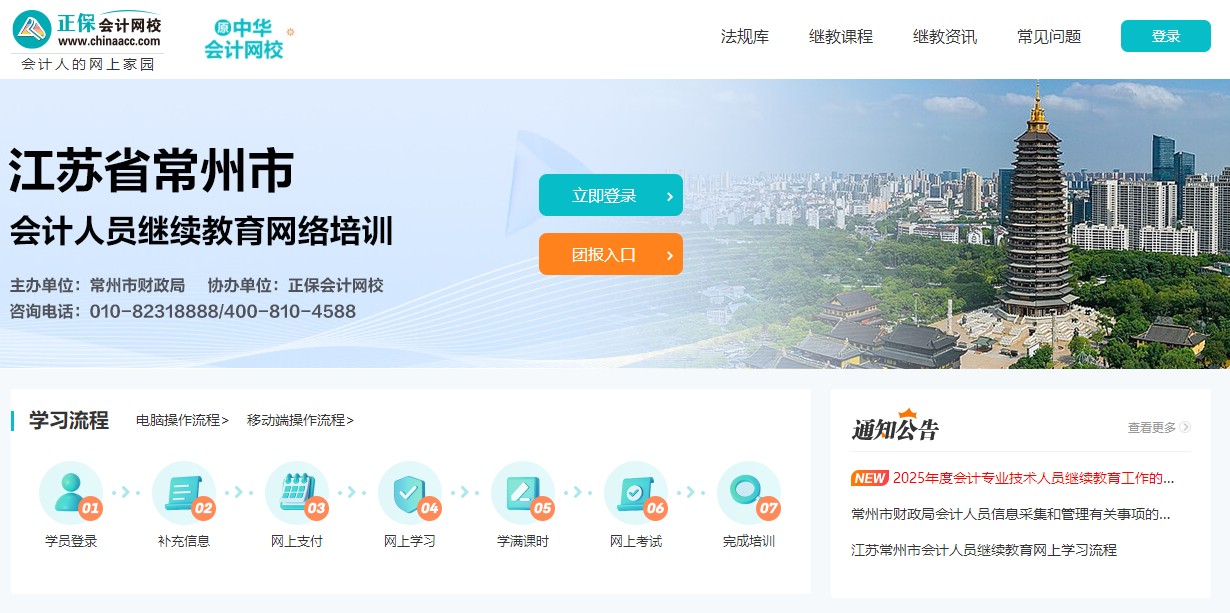The height and width of the screenshot is (613, 1230).
Task: Click the 立即登录 button
Action: pos(611,195)
